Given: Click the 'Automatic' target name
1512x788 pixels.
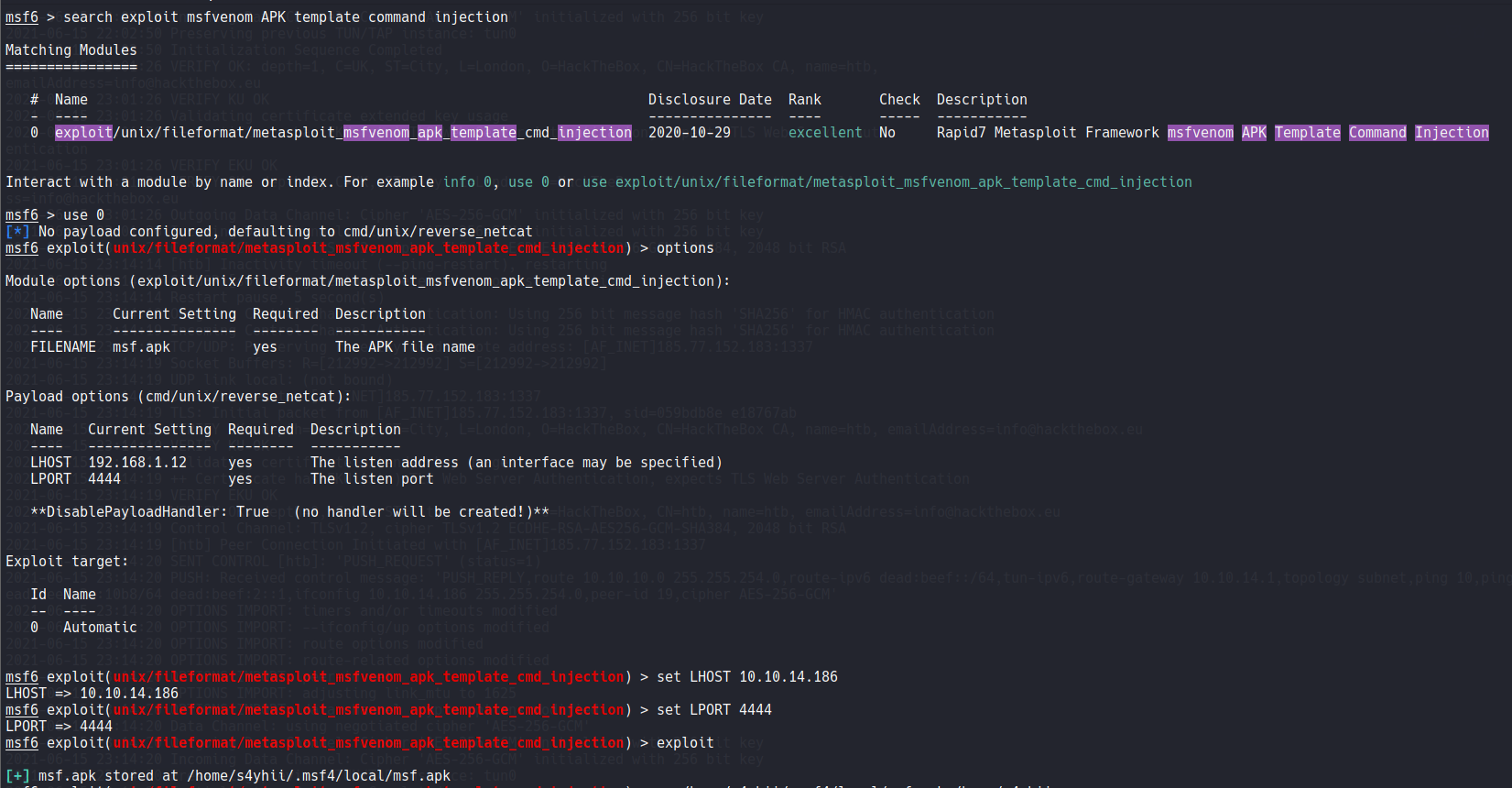Looking at the screenshot, I should pos(100,628).
